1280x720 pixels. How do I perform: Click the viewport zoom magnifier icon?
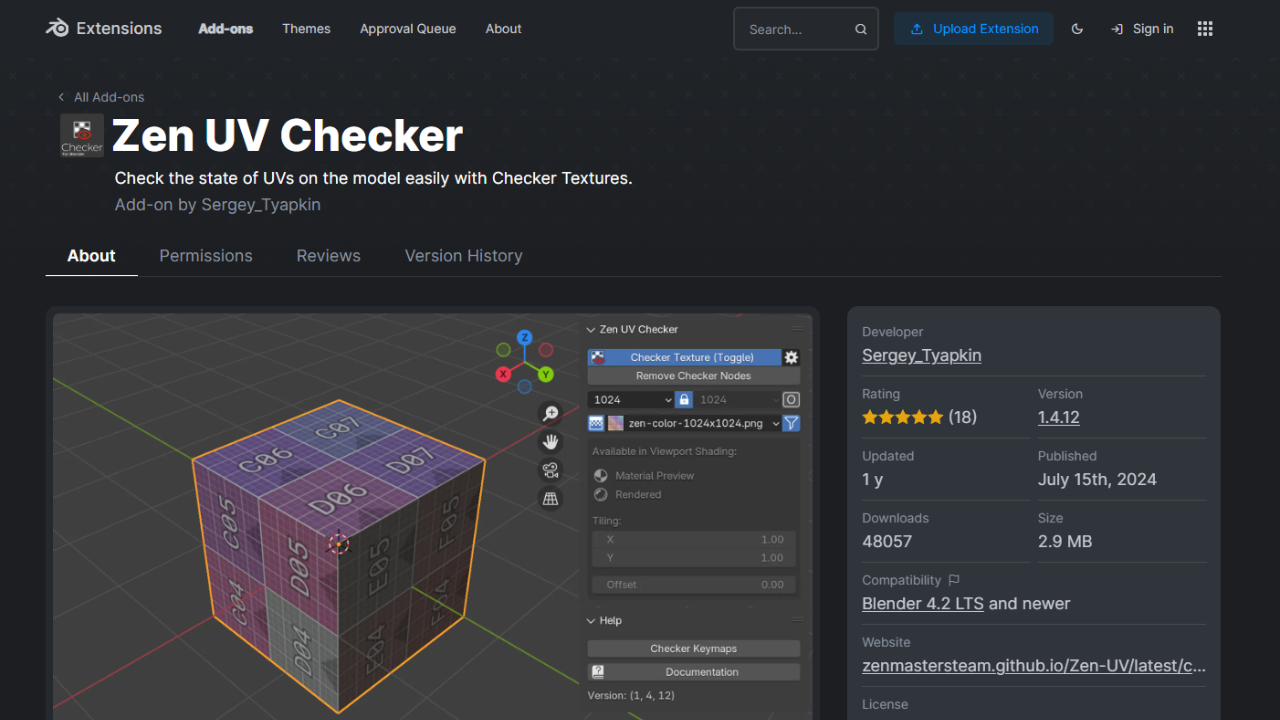click(550, 413)
